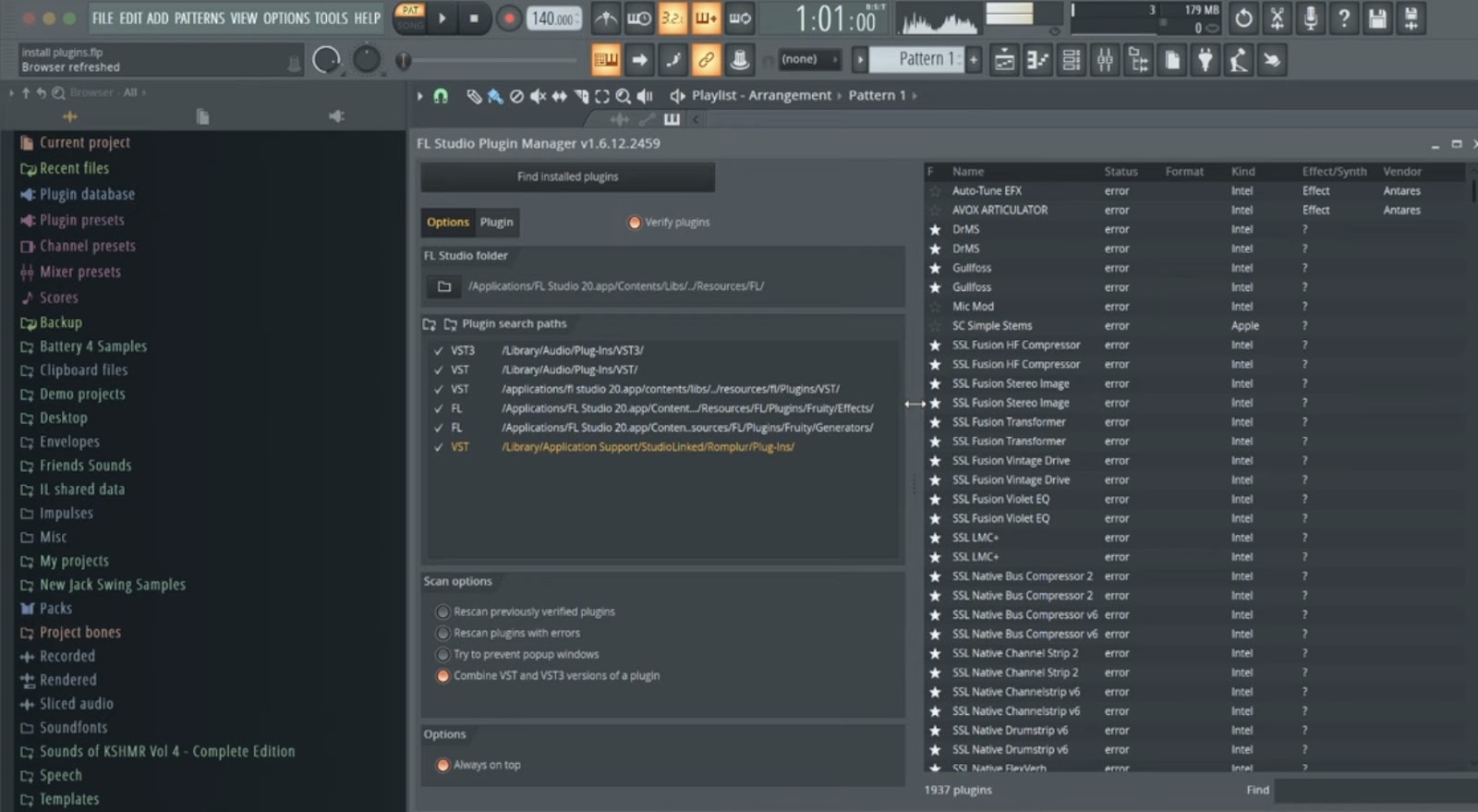Open project picker files icon
This screenshot has height=812, width=1478.
click(1172, 60)
